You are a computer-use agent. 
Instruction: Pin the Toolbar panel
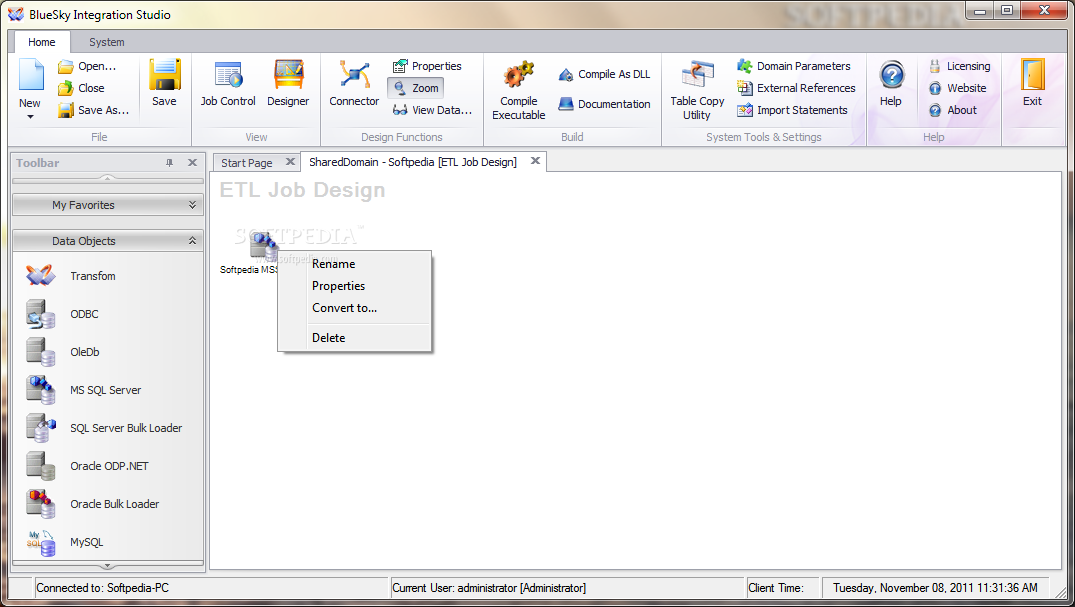click(169, 163)
